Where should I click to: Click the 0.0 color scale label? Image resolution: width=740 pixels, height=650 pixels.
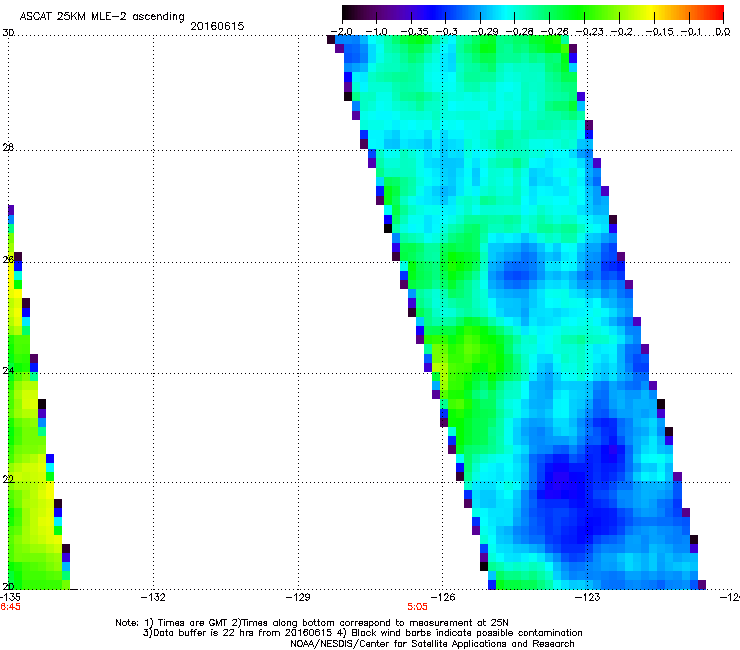723,32
